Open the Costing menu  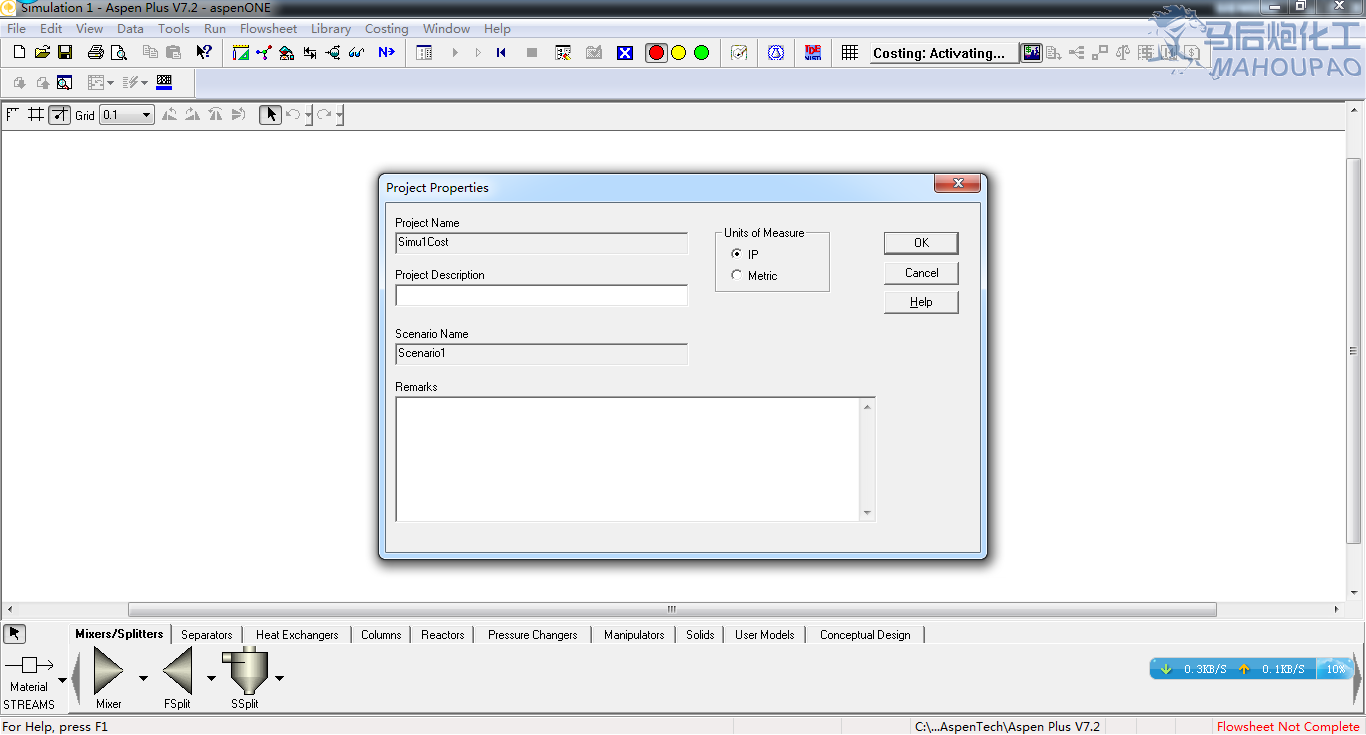[x=386, y=28]
